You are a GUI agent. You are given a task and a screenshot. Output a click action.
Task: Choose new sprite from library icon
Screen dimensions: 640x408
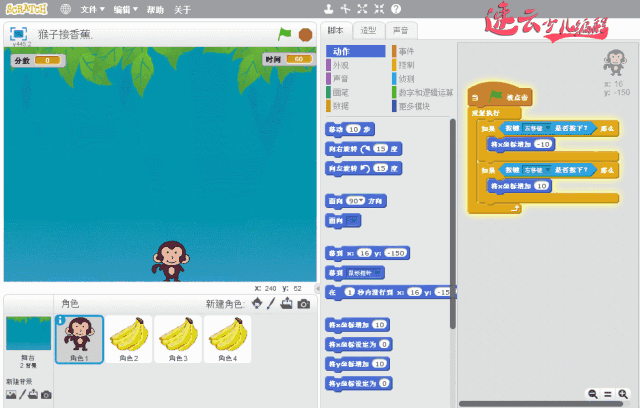256,304
